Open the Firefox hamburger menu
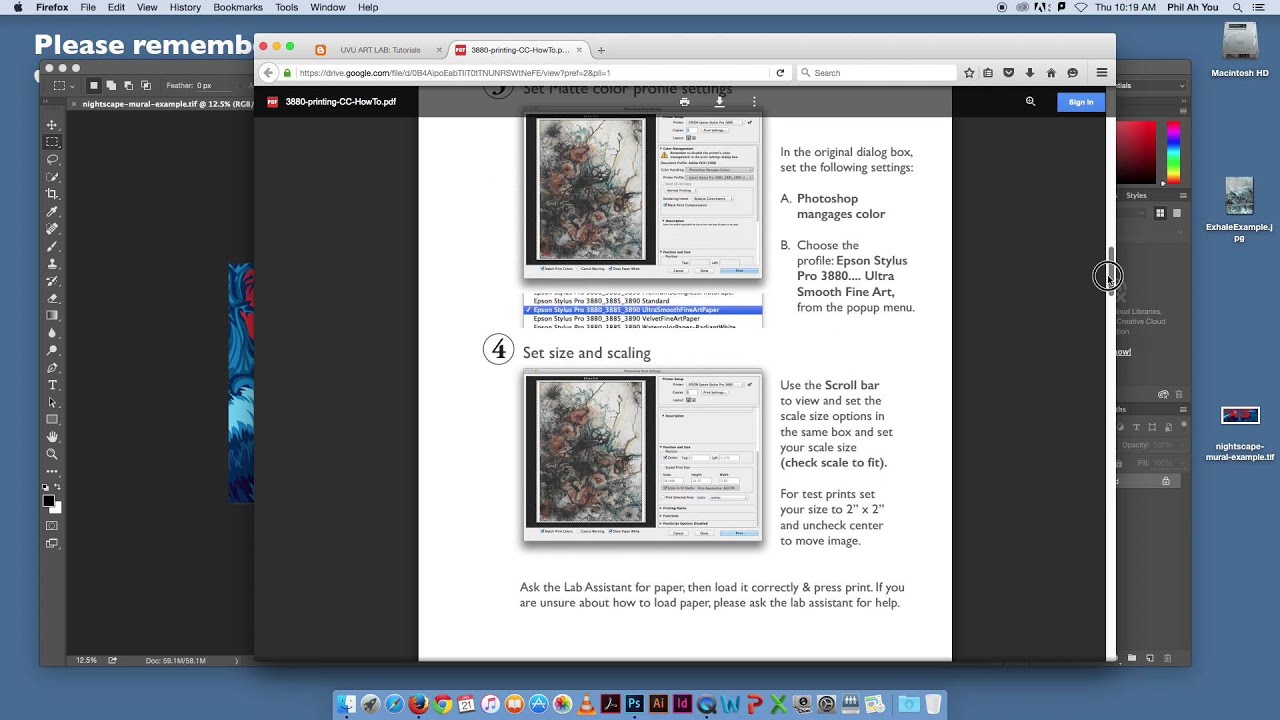This screenshot has width=1280, height=720. [1101, 73]
